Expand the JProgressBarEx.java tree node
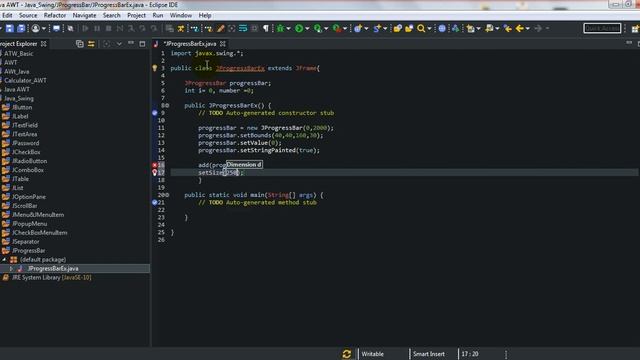 click(11, 269)
